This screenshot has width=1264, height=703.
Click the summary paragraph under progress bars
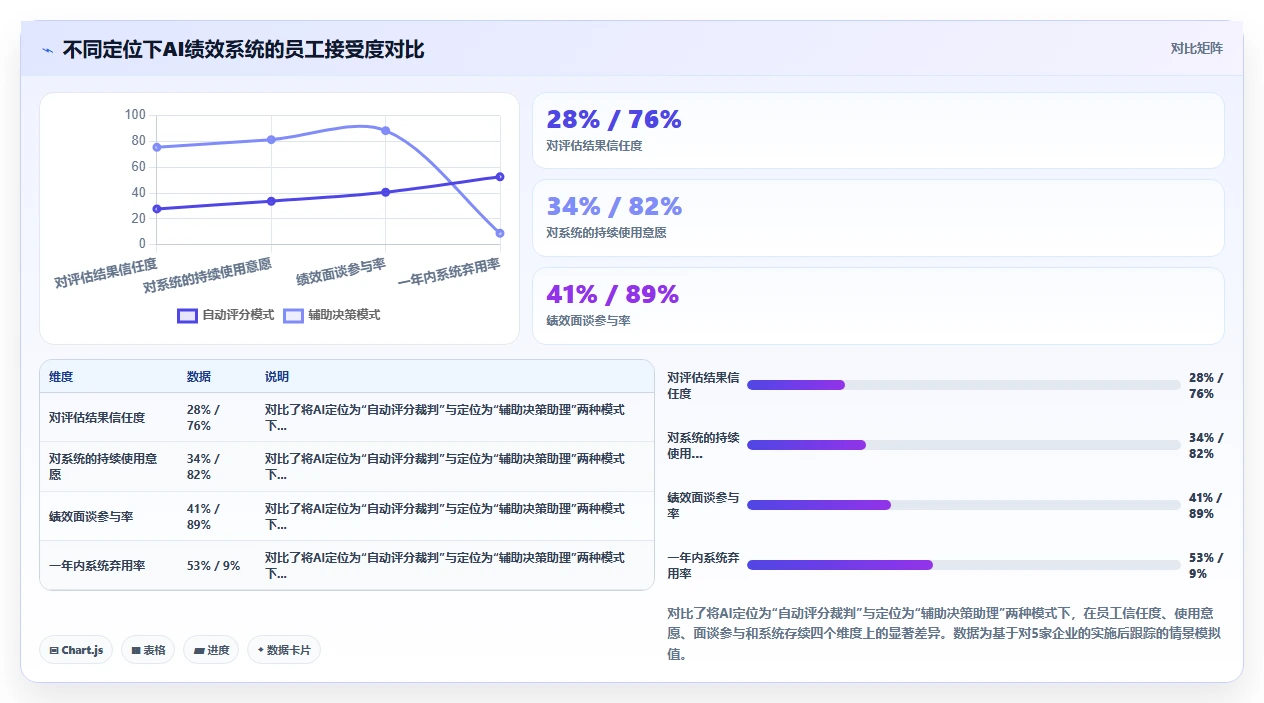point(944,633)
